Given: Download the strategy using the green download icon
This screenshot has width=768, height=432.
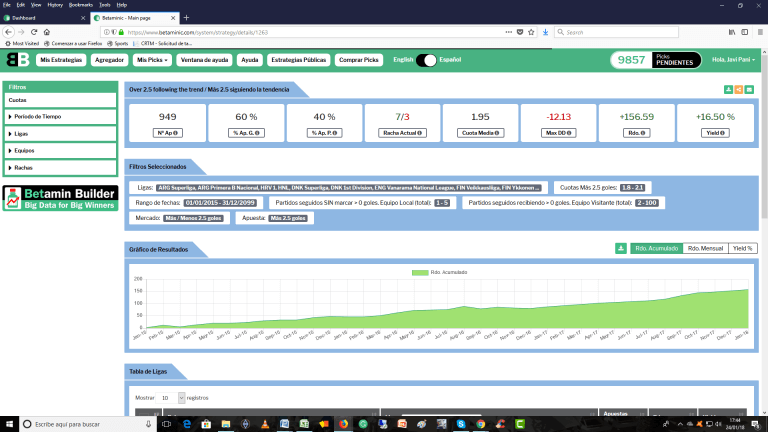Looking at the screenshot, I should 728,90.
